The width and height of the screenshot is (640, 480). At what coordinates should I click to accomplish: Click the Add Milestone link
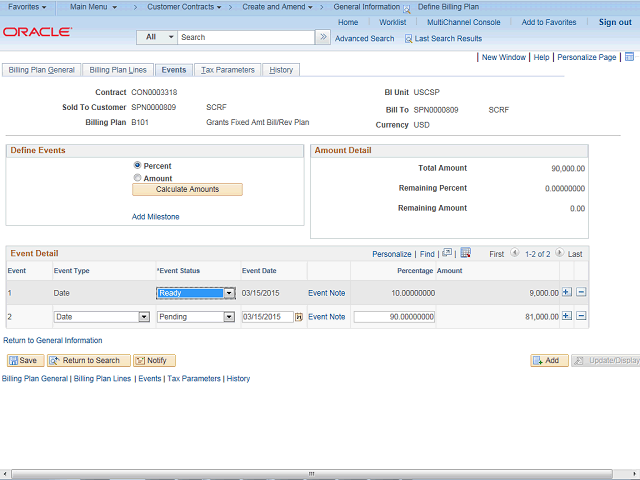156,217
